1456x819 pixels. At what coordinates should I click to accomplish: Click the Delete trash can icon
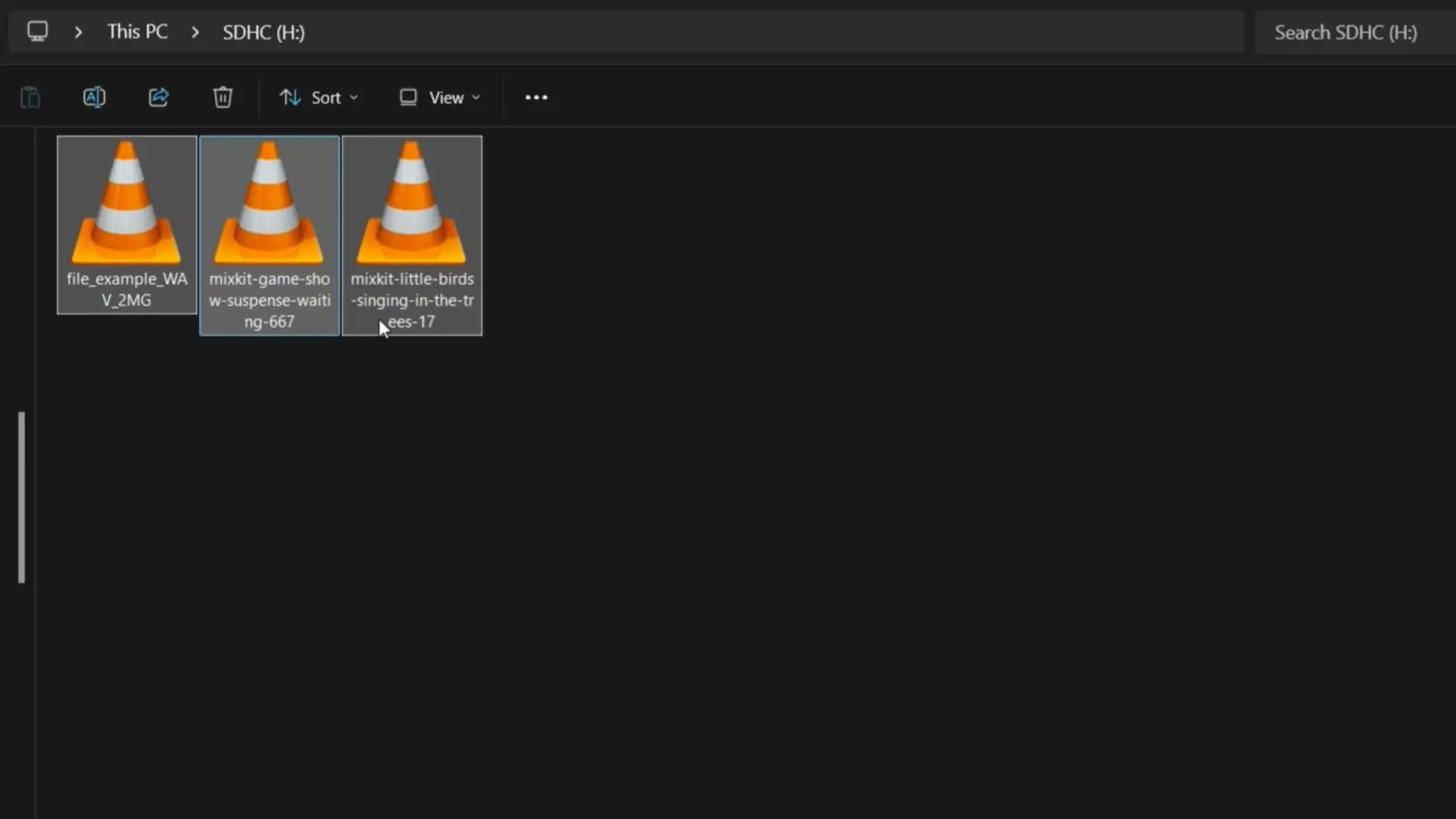coord(222,97)
